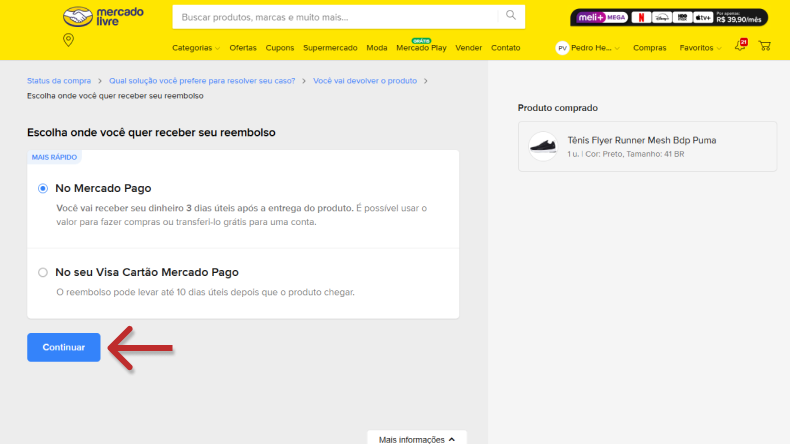Open the shopping cart icon

click(x=764, y=46)
